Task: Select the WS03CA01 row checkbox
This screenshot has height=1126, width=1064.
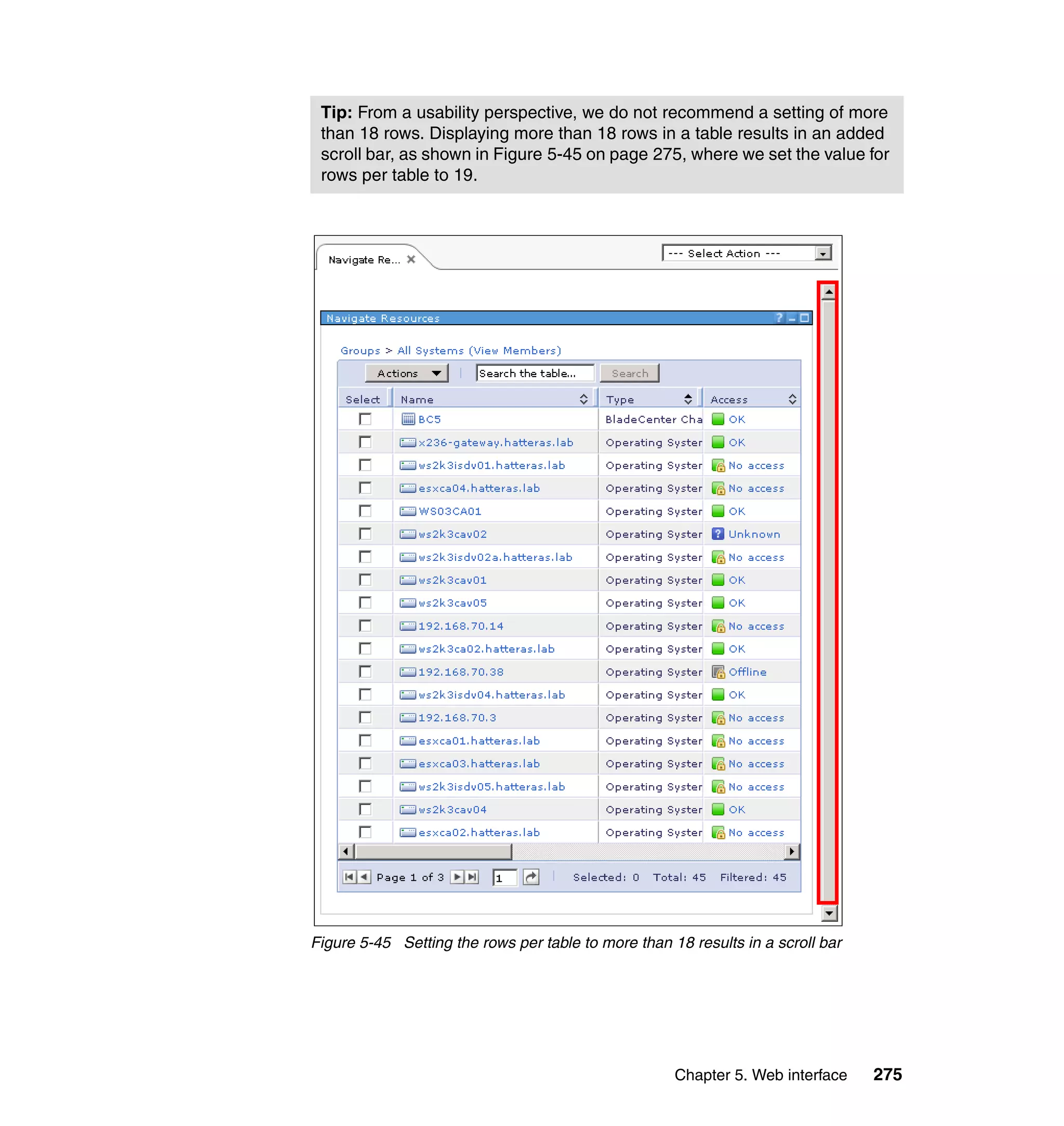Action: pyautogui.click(x=365, y=511)
